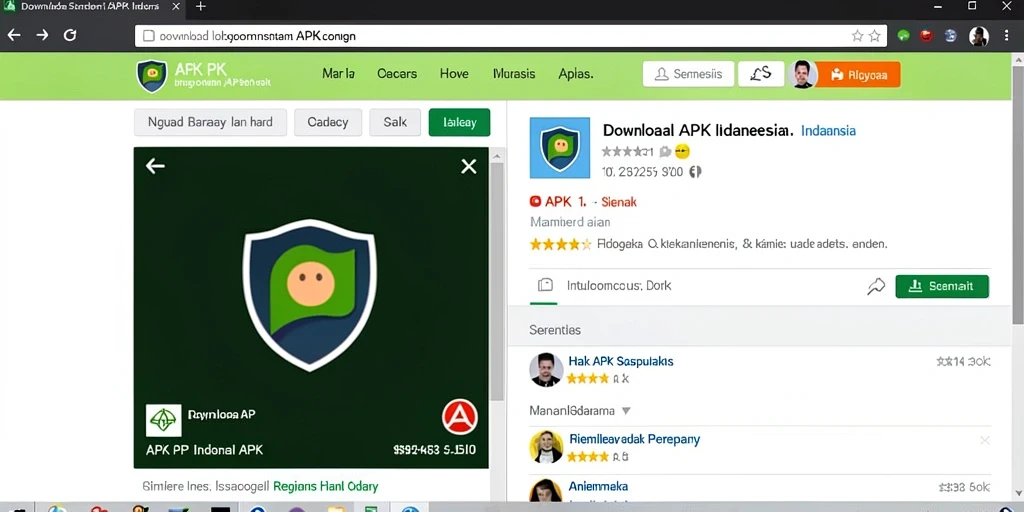This screenshot has height=512, width=1024.
Task: Click the red extension icon in toolbar
Action: (x=926, y=36)
